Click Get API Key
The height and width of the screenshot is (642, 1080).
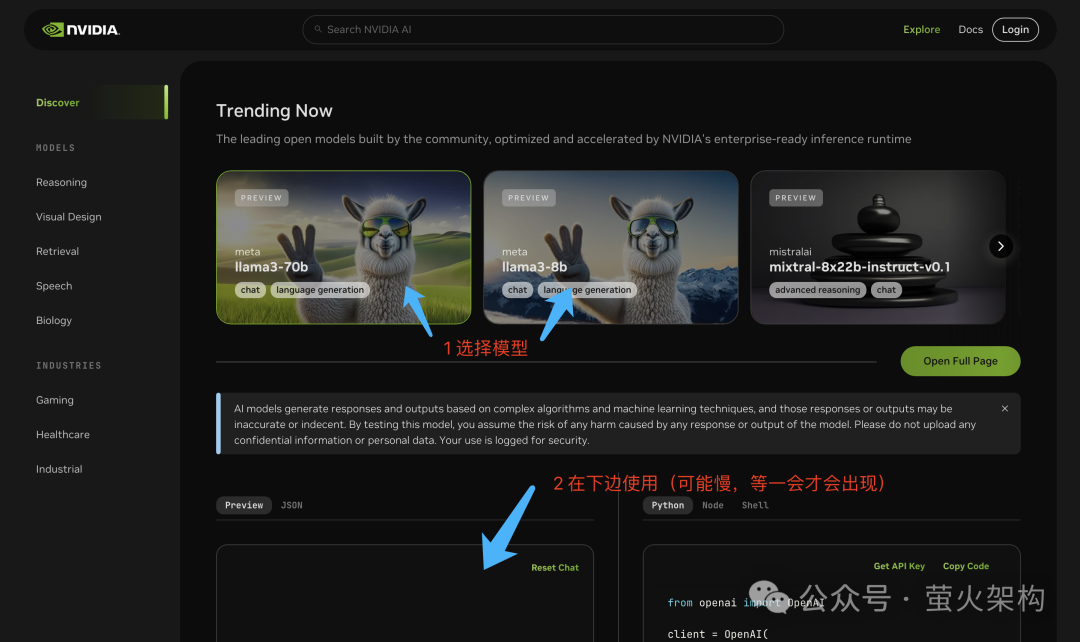point(899,566)
